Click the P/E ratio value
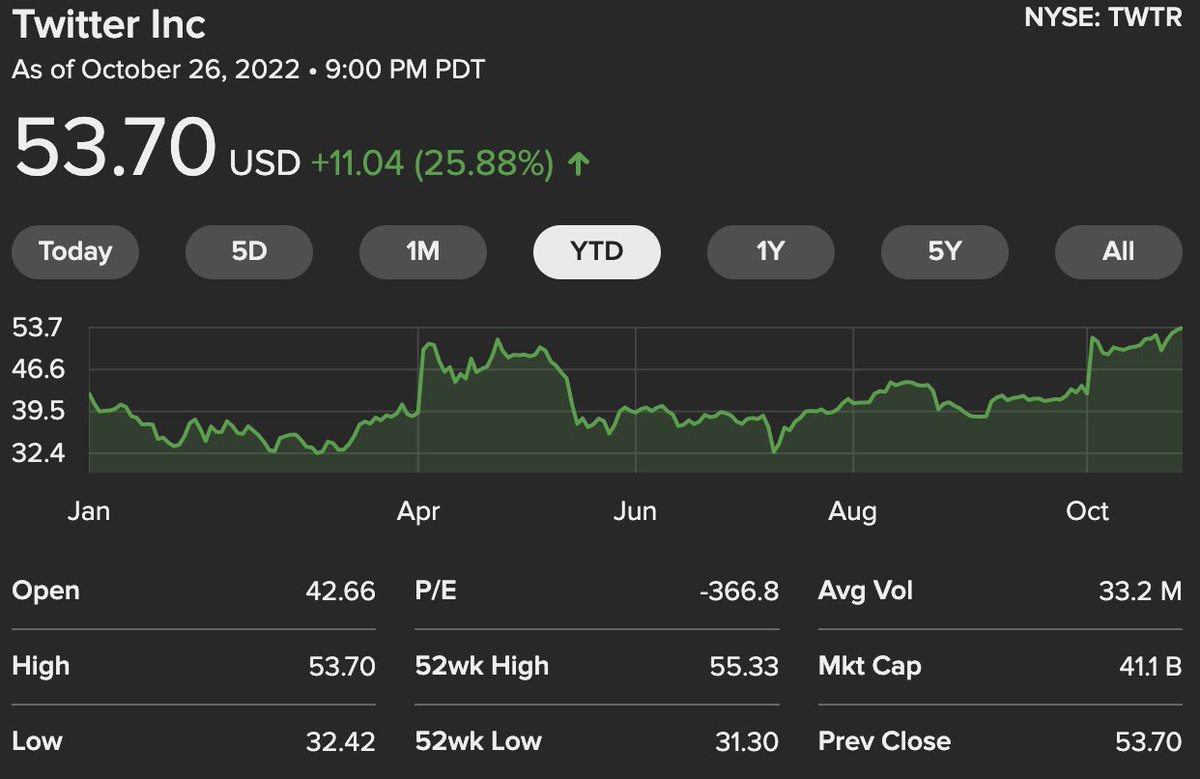 coord(740,591)
